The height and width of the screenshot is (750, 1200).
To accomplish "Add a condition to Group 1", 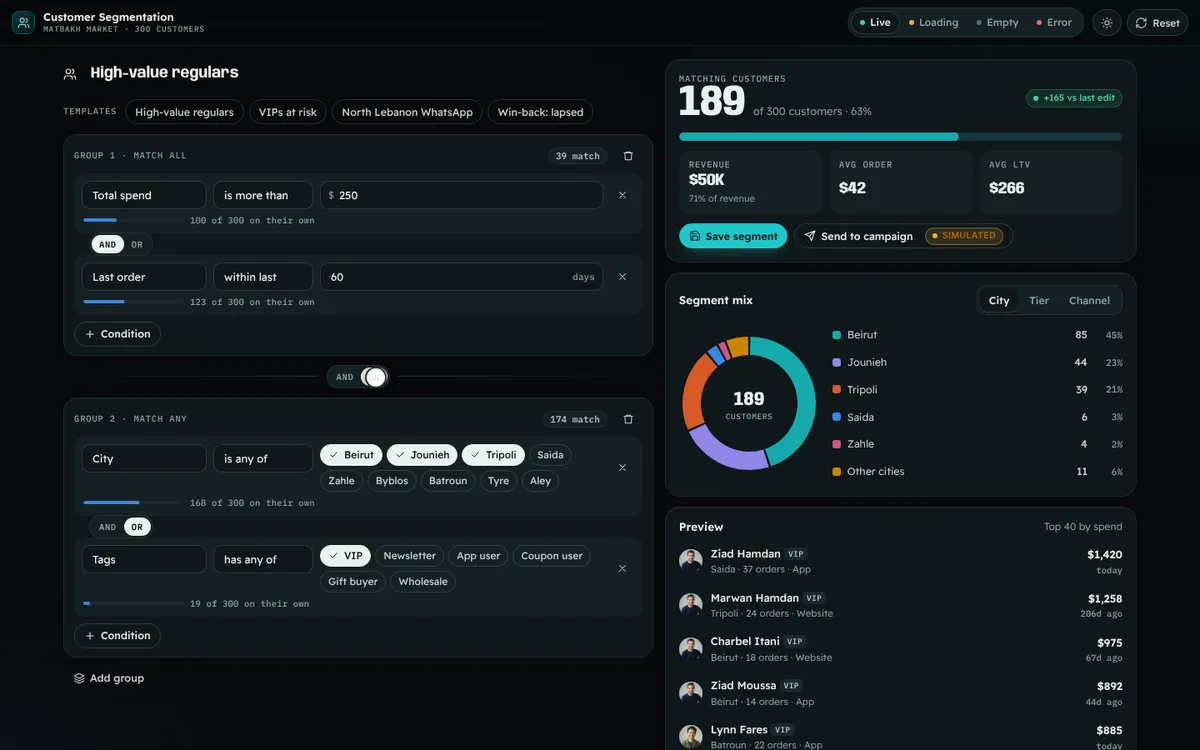I will tap(117, 334).
